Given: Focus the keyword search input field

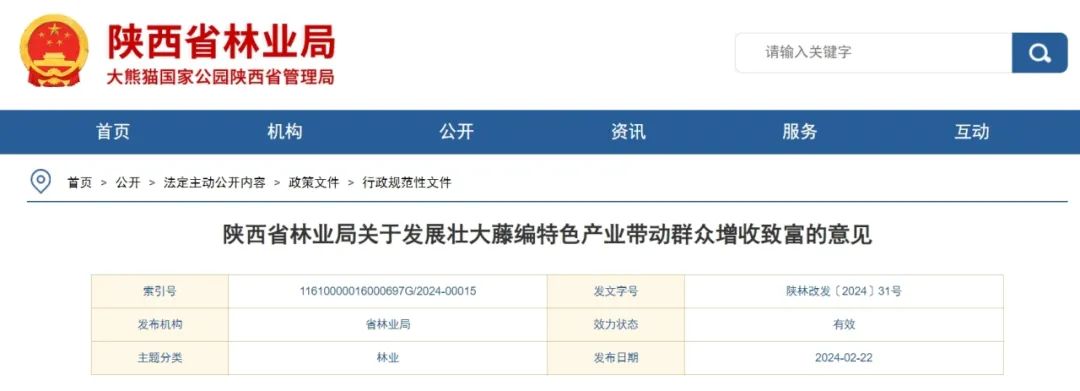Looking at the screenshot, I should click(x=873, y=52).
